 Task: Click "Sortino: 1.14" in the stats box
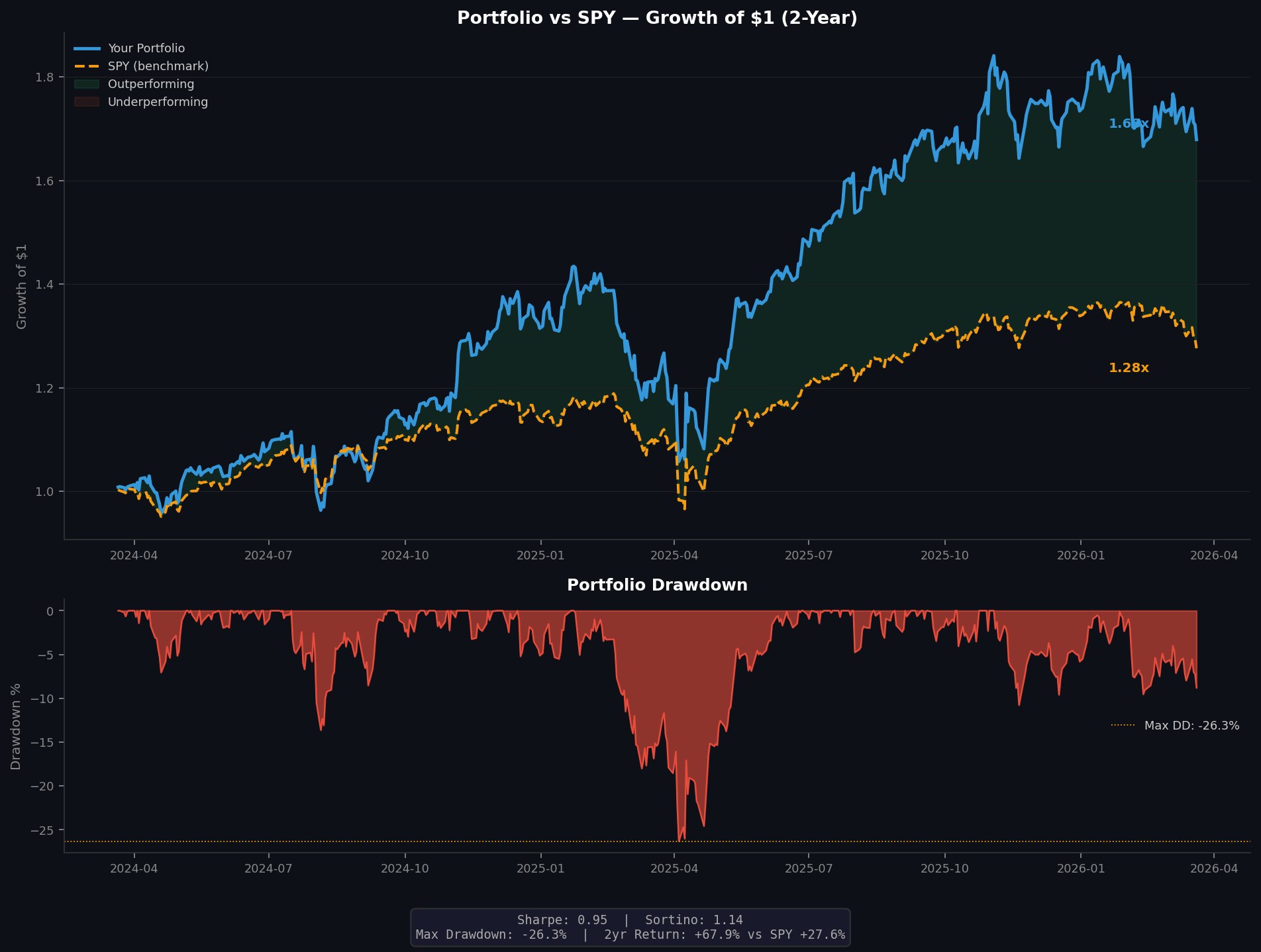pyautogui.click(x=694, y=920)
